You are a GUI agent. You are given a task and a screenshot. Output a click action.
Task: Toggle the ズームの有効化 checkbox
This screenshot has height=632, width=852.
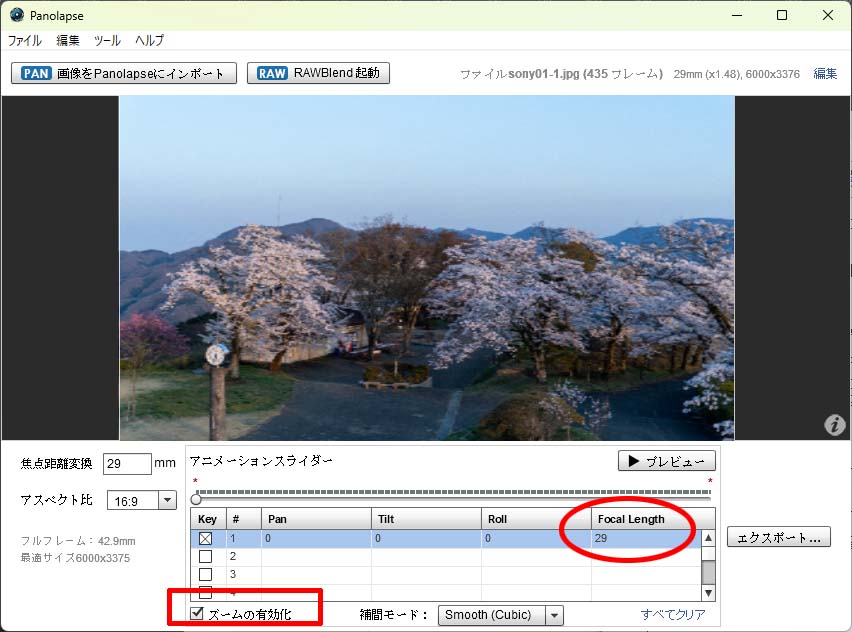198,614
